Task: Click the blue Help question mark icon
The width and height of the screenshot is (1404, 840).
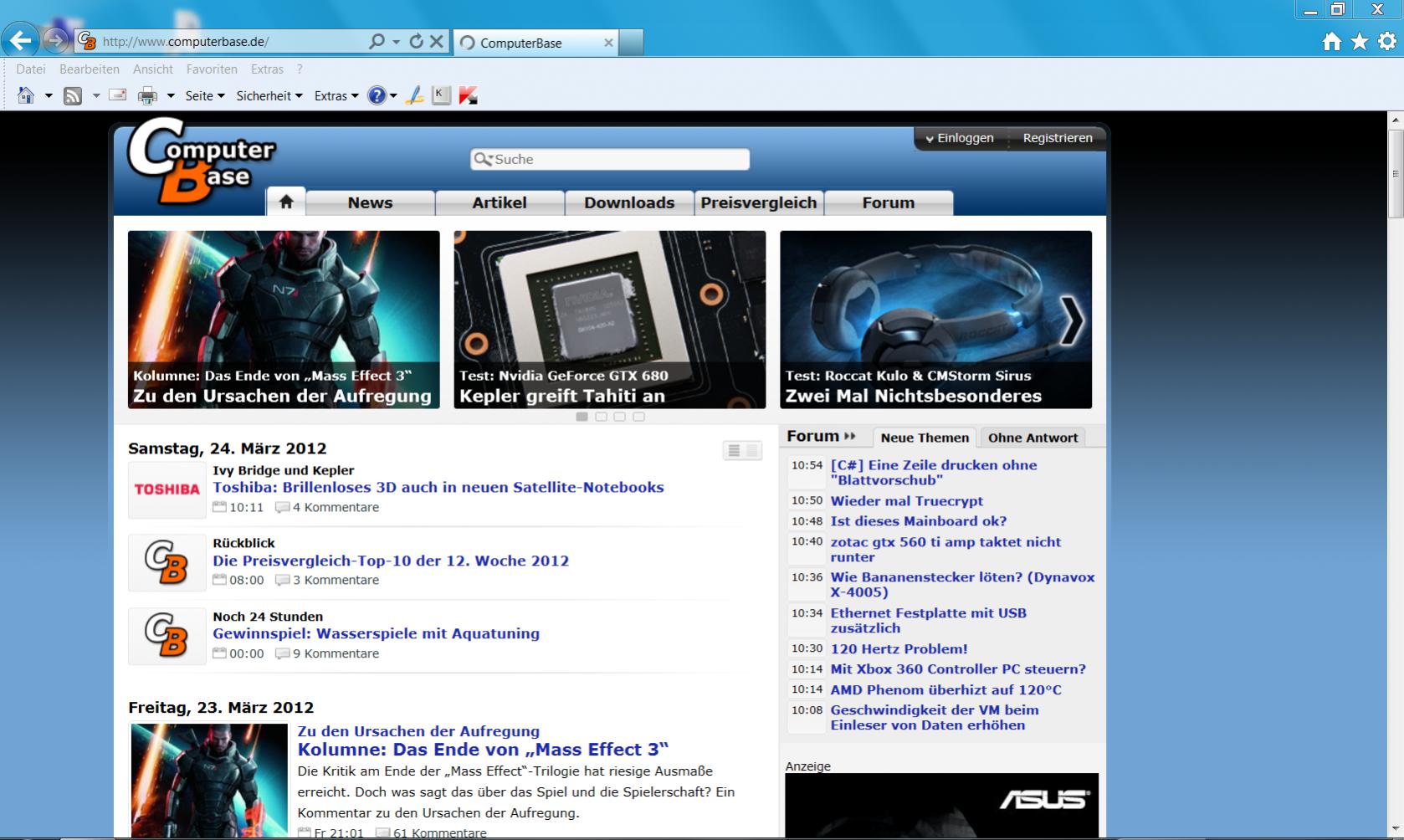Action: point(377,95)
